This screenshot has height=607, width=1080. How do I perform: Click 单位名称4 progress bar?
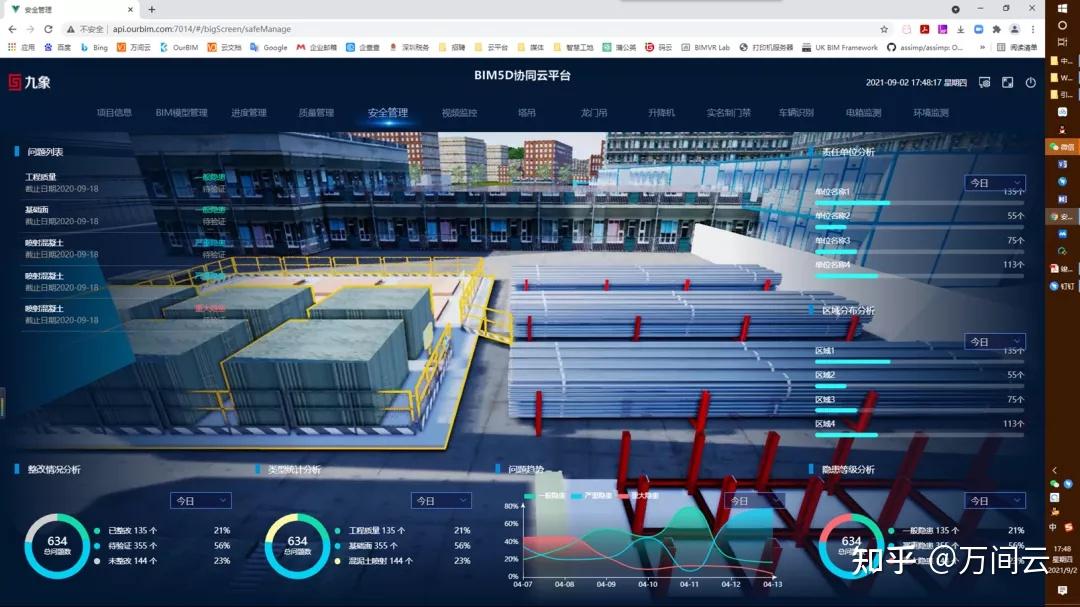[919, 276]
